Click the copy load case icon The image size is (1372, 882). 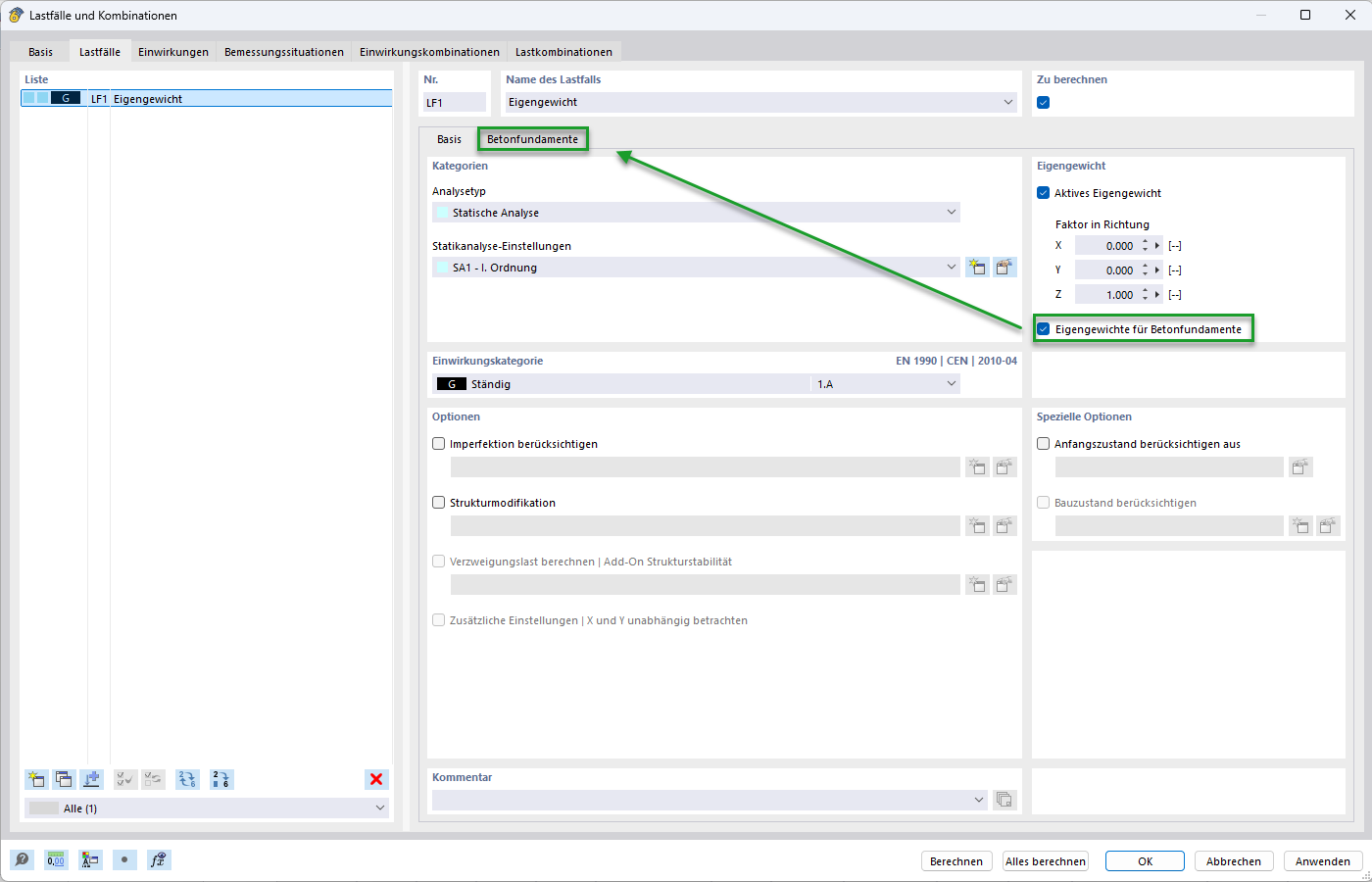[x=64, y=779]
